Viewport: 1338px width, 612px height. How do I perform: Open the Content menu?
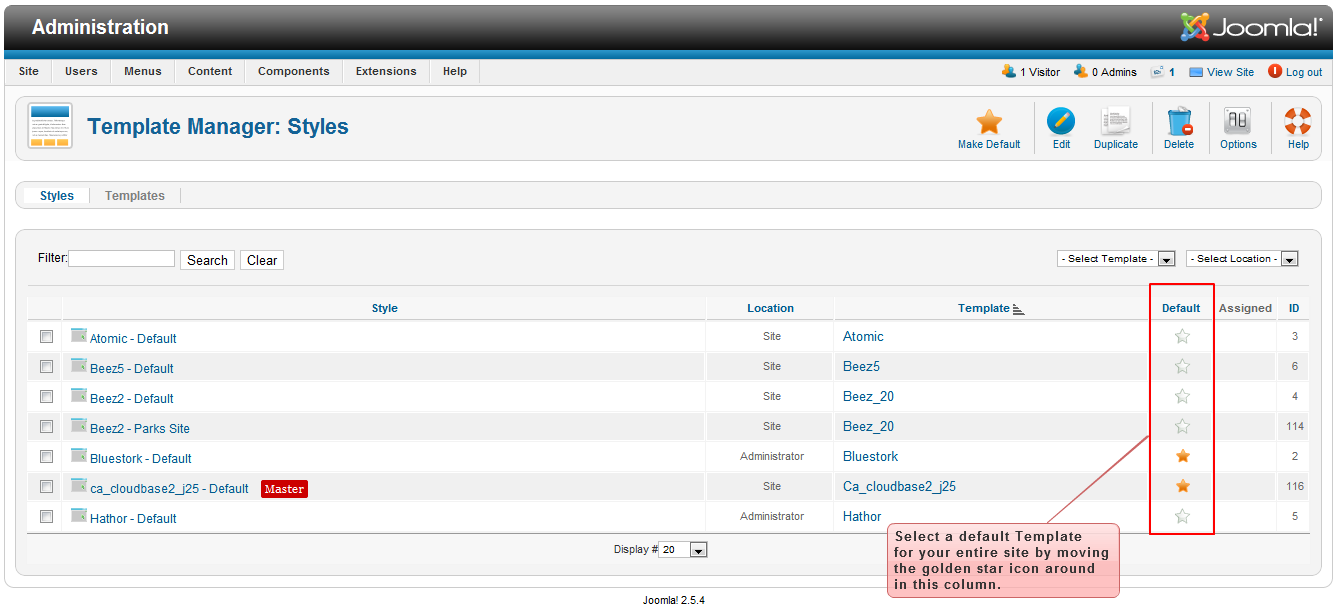(x=210, y=72)
